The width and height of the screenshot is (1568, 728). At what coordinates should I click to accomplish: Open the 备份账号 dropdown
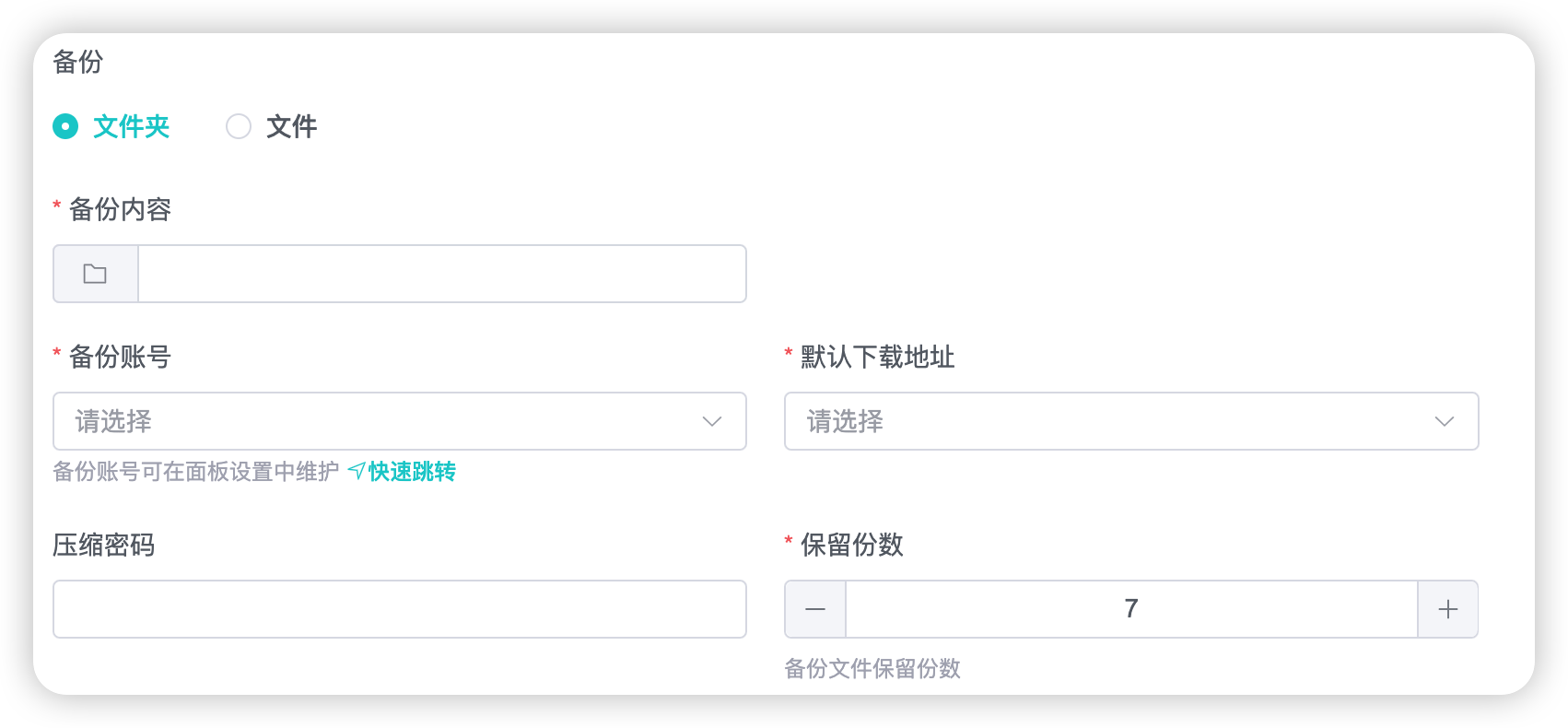(x=387, y=421)
